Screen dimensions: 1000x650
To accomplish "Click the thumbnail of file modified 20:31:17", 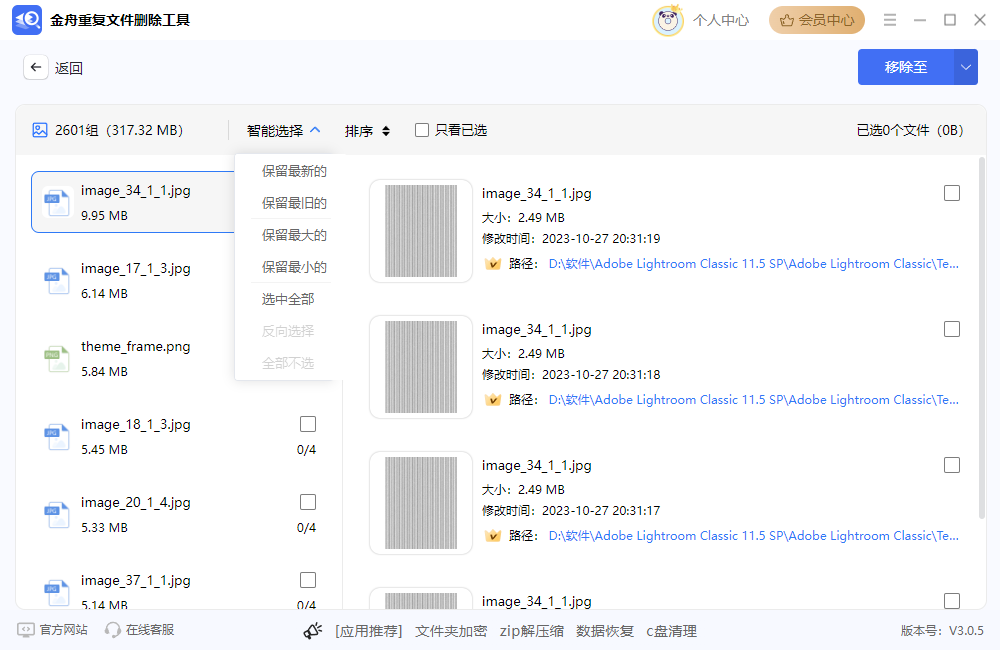I will pyautogui.click(x=421, y=503).
